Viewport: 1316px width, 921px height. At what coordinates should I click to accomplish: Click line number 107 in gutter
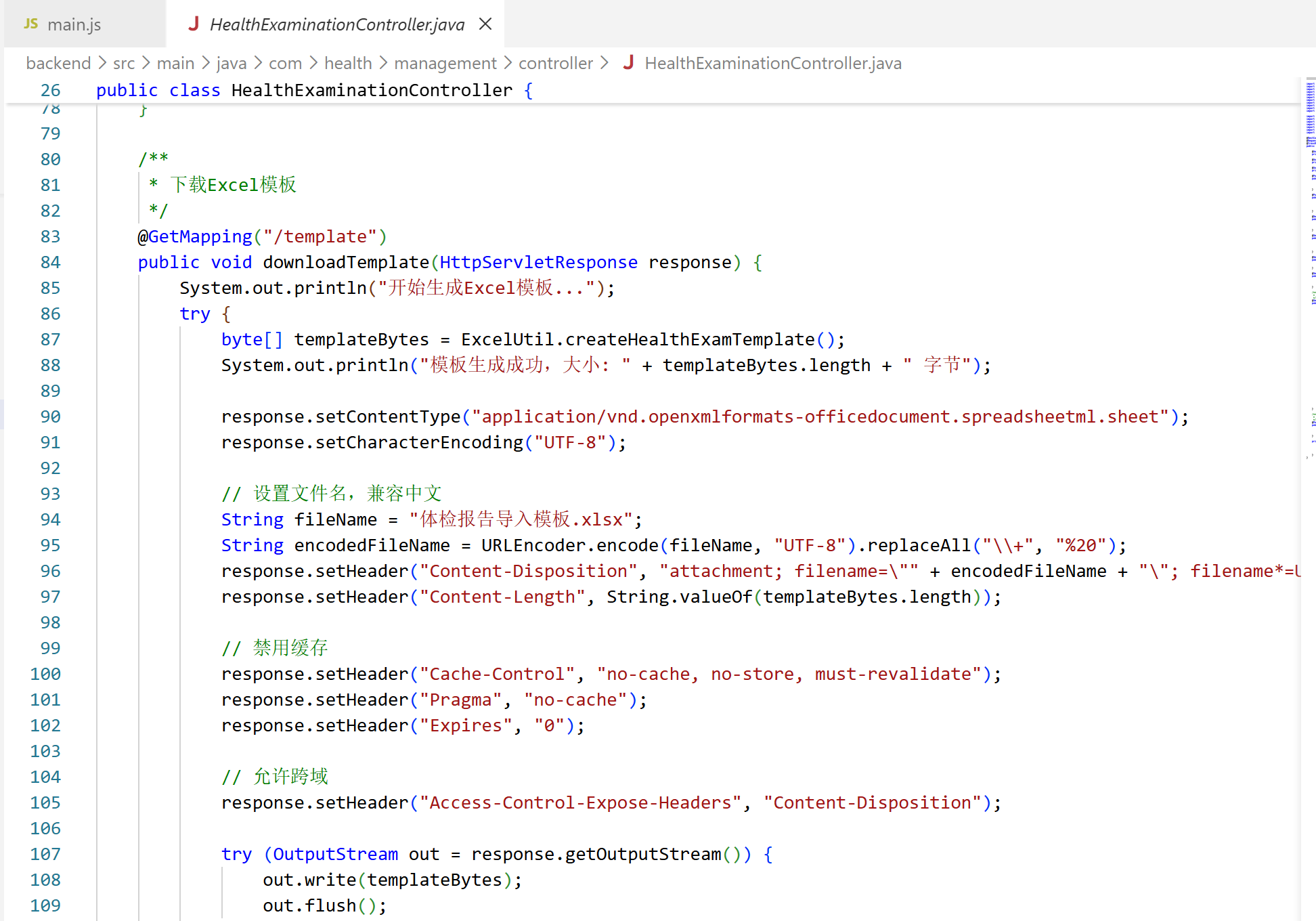click(45, 854)
